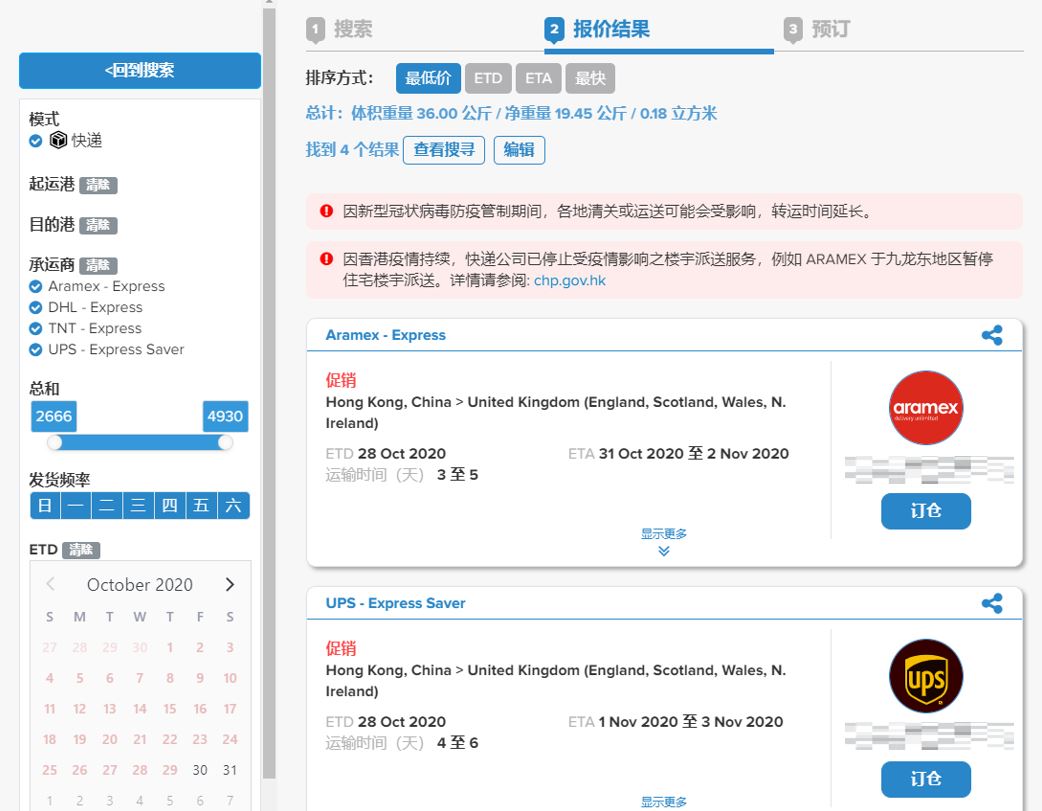Uncheck the TNT - Express carrier filter
The width and height of the screenshot is (1042, 811).
(x=36, y=328)
